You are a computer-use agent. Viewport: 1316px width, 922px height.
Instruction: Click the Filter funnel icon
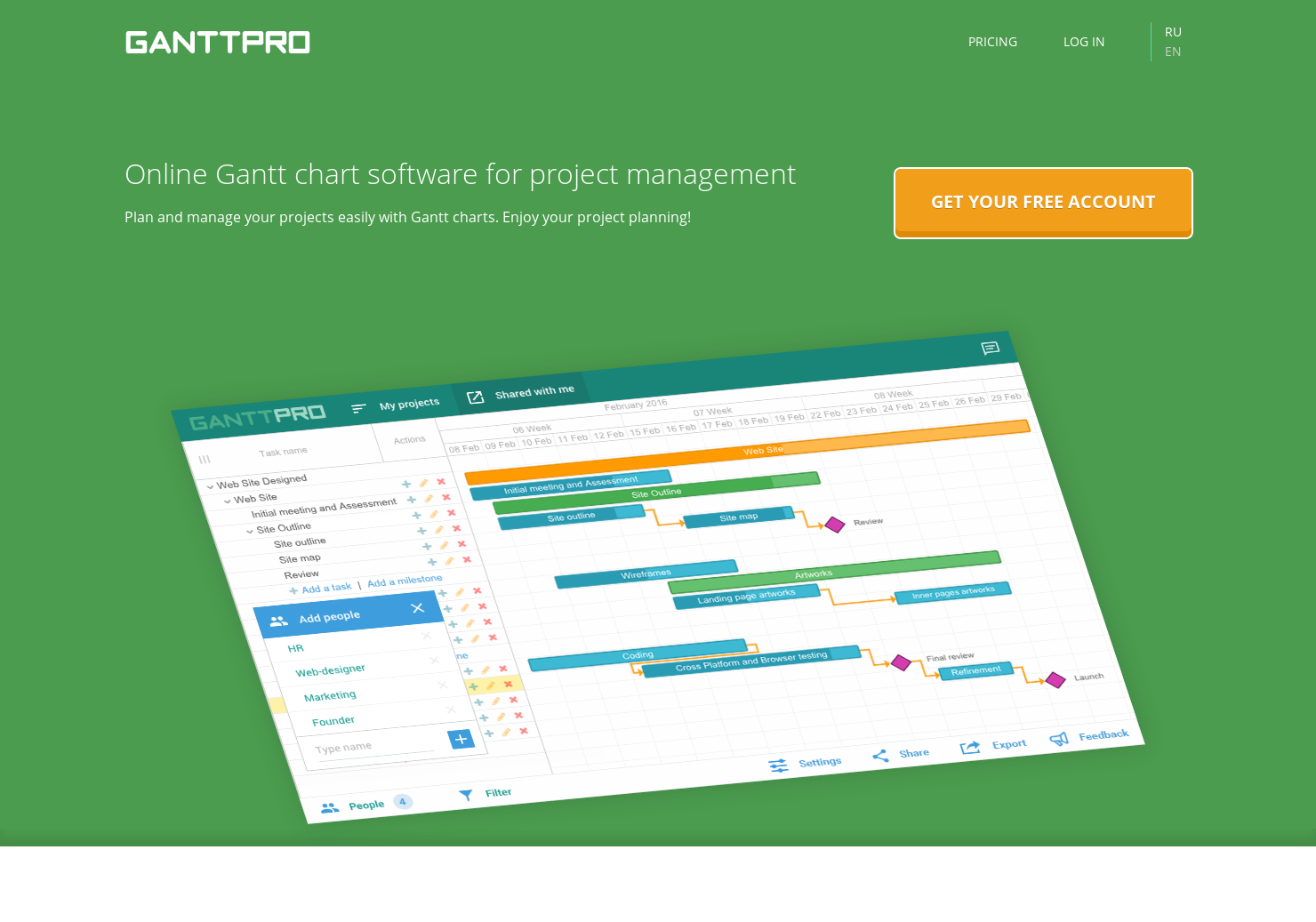[466, 795]
